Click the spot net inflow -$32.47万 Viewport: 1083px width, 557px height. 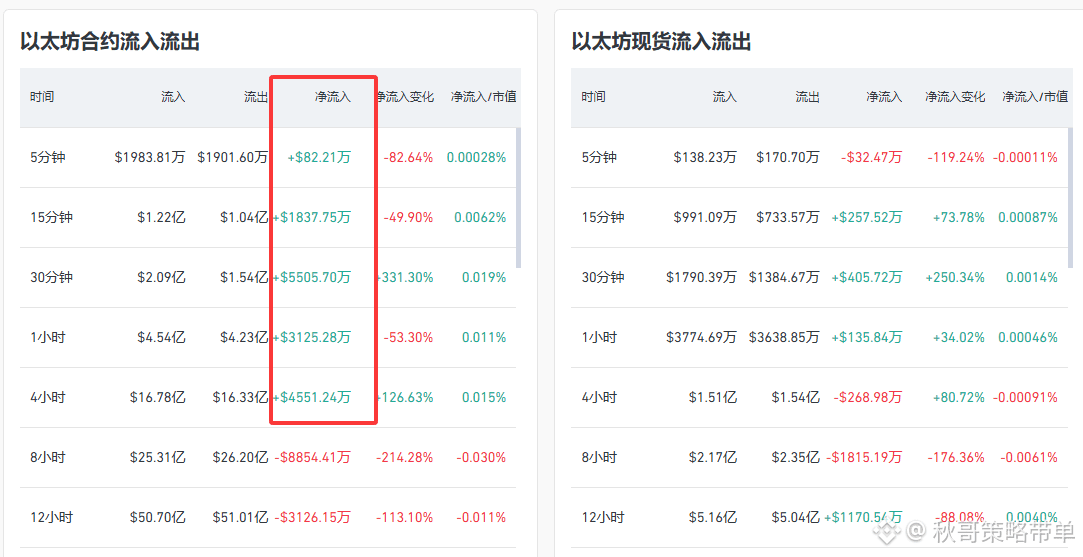pos(872,158)
